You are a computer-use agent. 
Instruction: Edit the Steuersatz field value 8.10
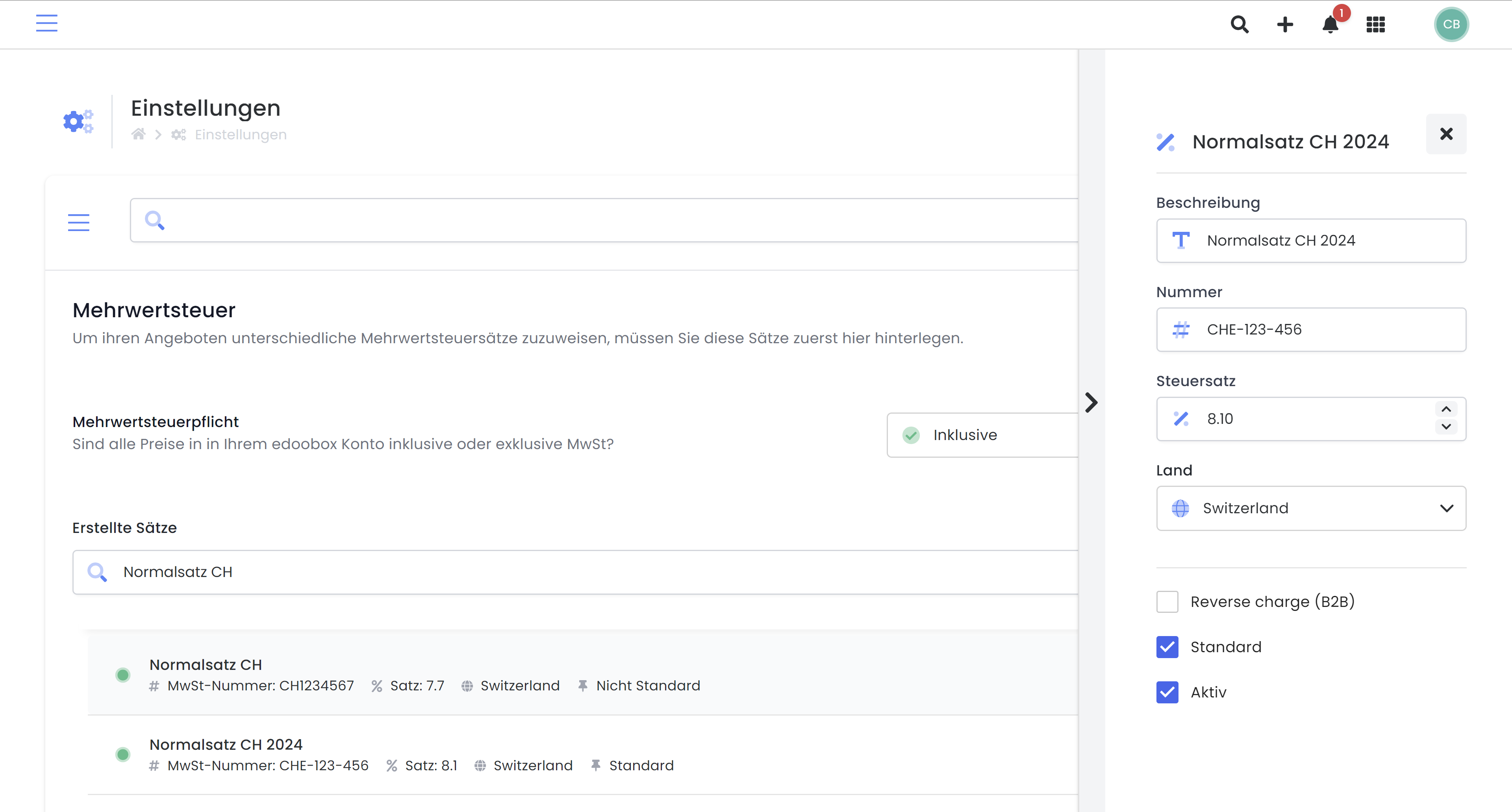pos(1311,419)
